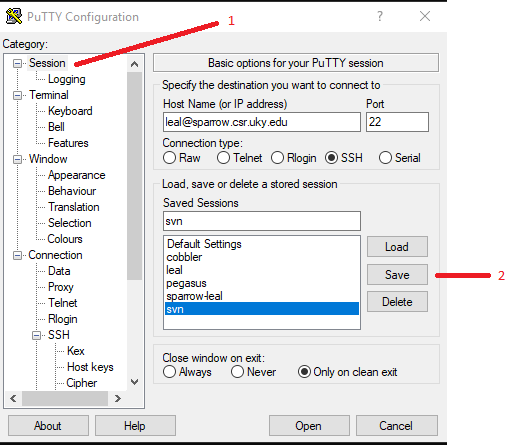Close the PuTTY Configuration window
The width and height of the screenshot is (512, 447).
(x=425, y=16)
